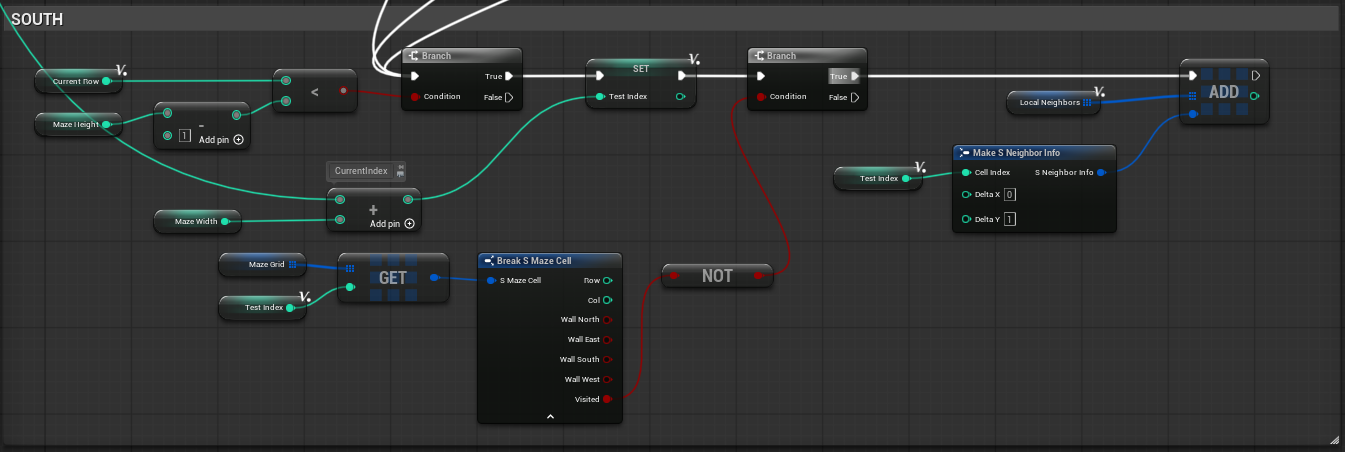Click the Maze Height variable node

pyautogui.click(x=79, y=125)
